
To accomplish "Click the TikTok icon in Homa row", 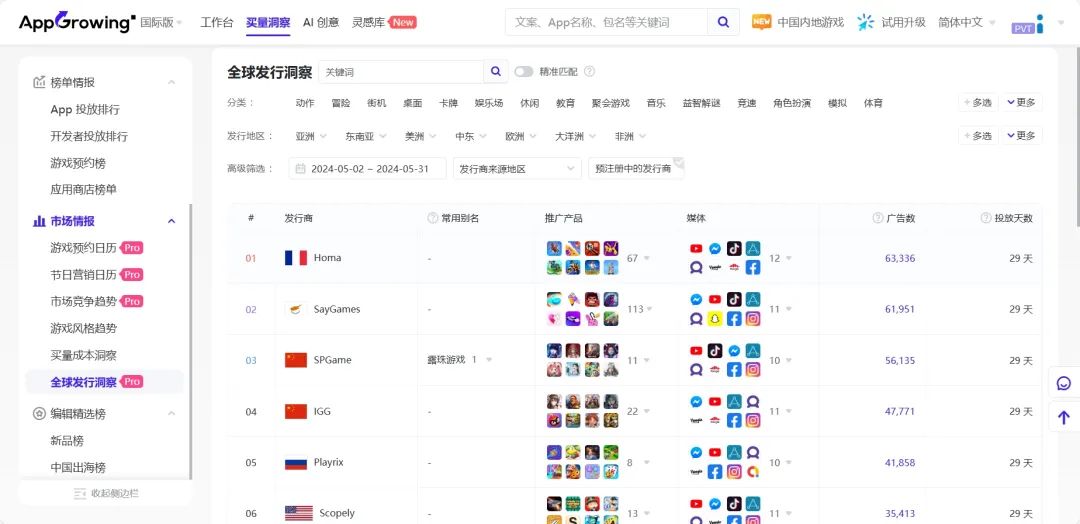I will [x=734, y=249].
